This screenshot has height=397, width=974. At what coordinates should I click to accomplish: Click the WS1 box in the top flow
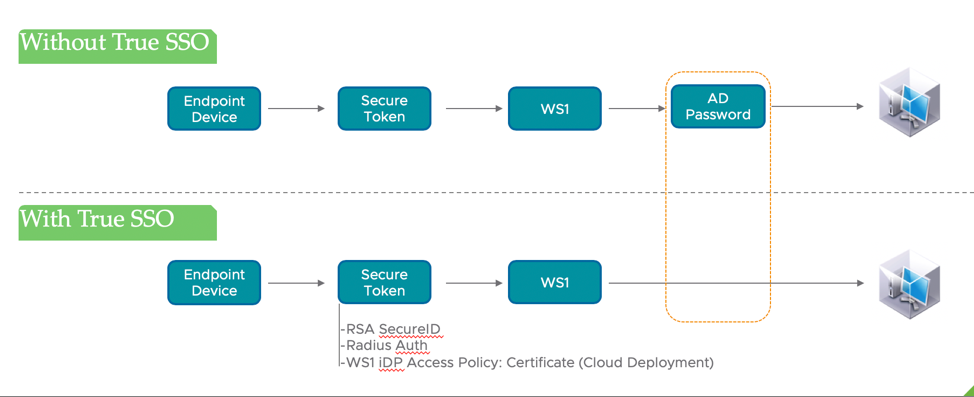[555, 109]
